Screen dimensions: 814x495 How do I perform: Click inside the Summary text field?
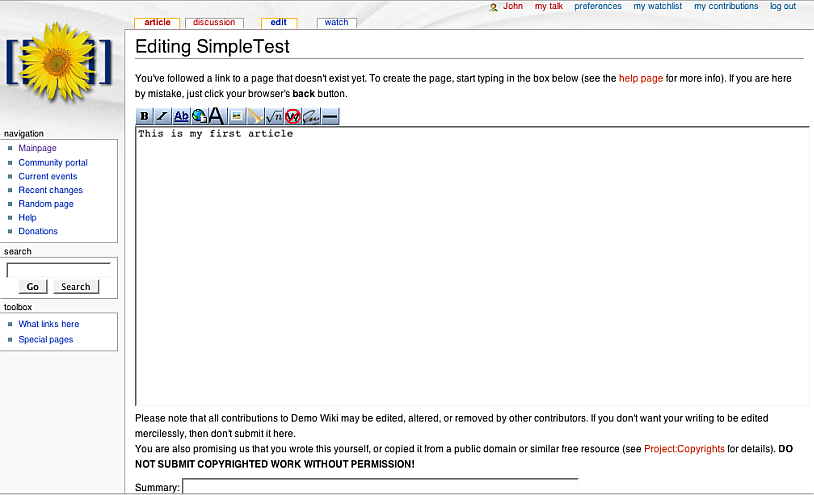click(x=380, y=486)
